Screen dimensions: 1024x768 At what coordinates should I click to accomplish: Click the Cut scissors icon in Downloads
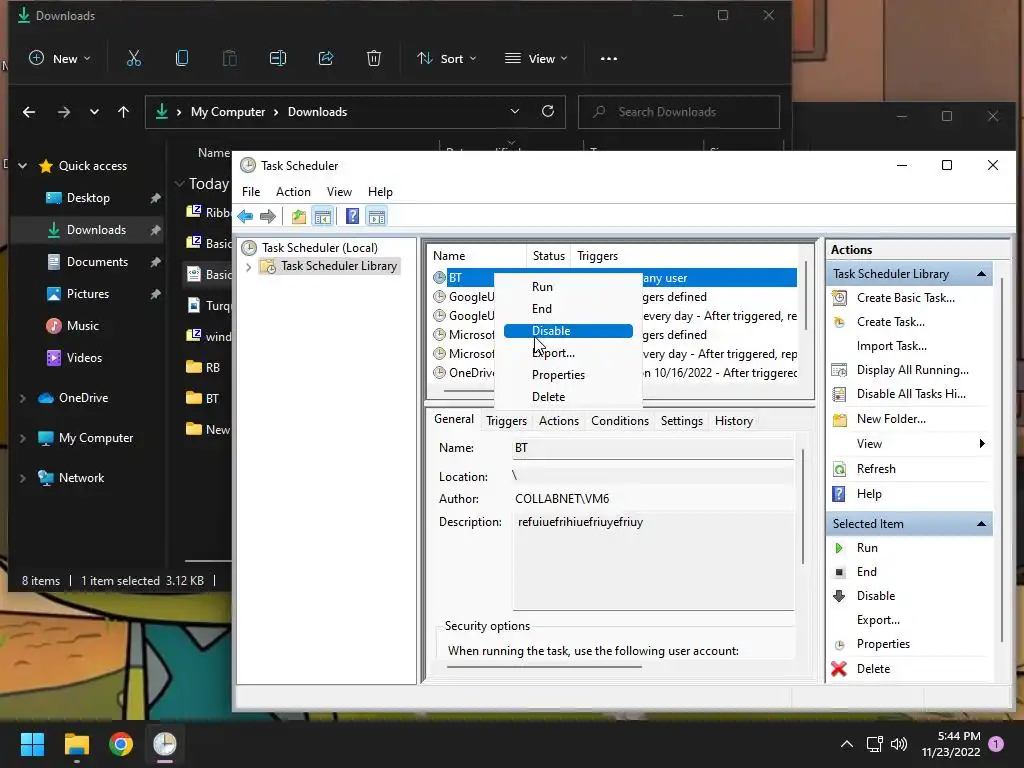pos(134,59)
